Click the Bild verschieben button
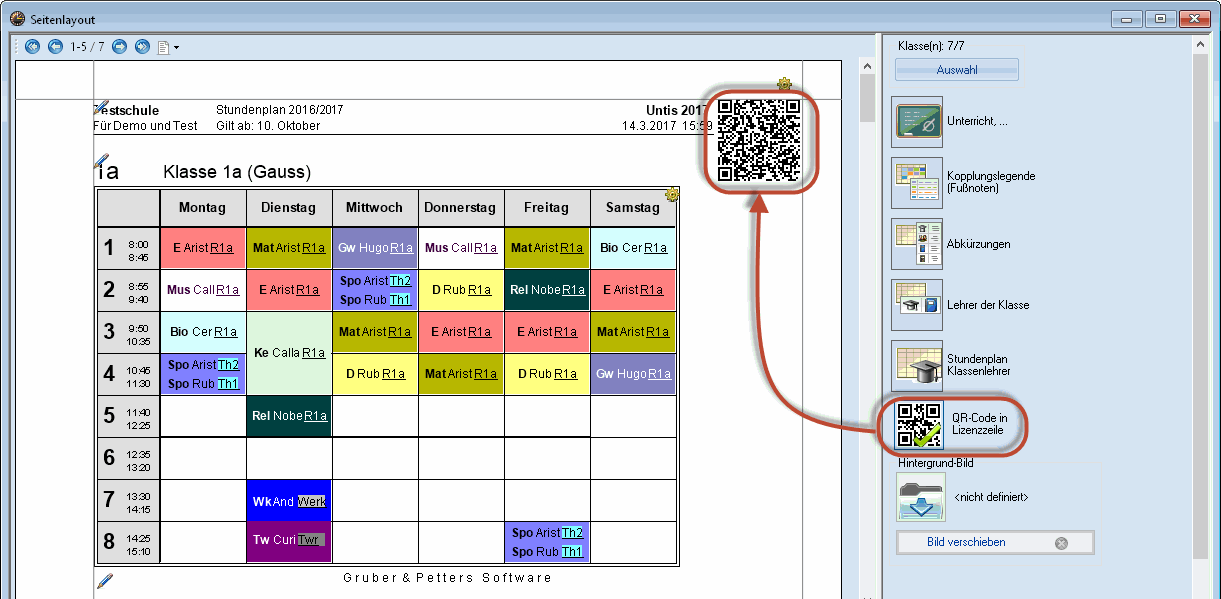Screen dimensions: 1221x599 995,542
